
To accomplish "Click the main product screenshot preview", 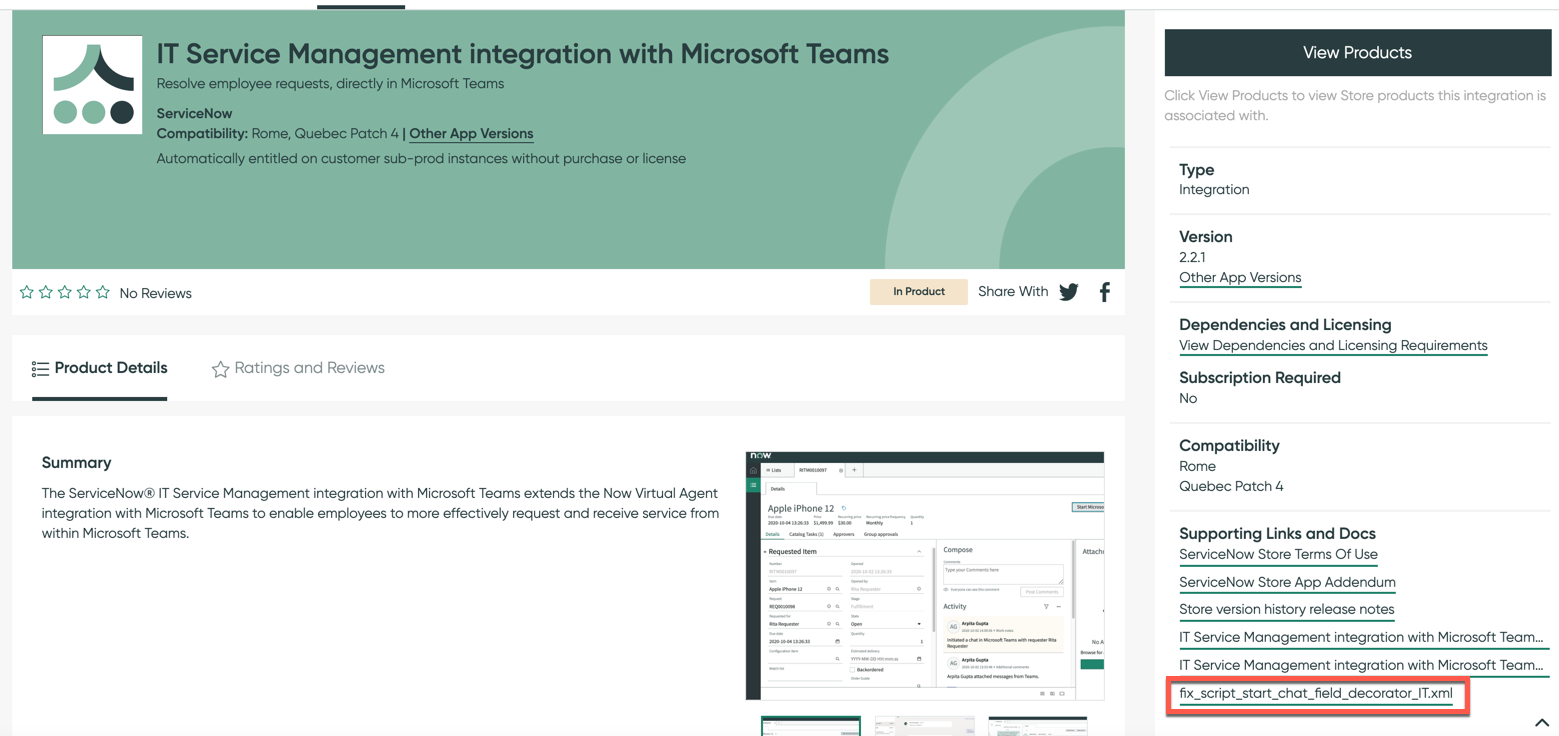I will (925, 576).
